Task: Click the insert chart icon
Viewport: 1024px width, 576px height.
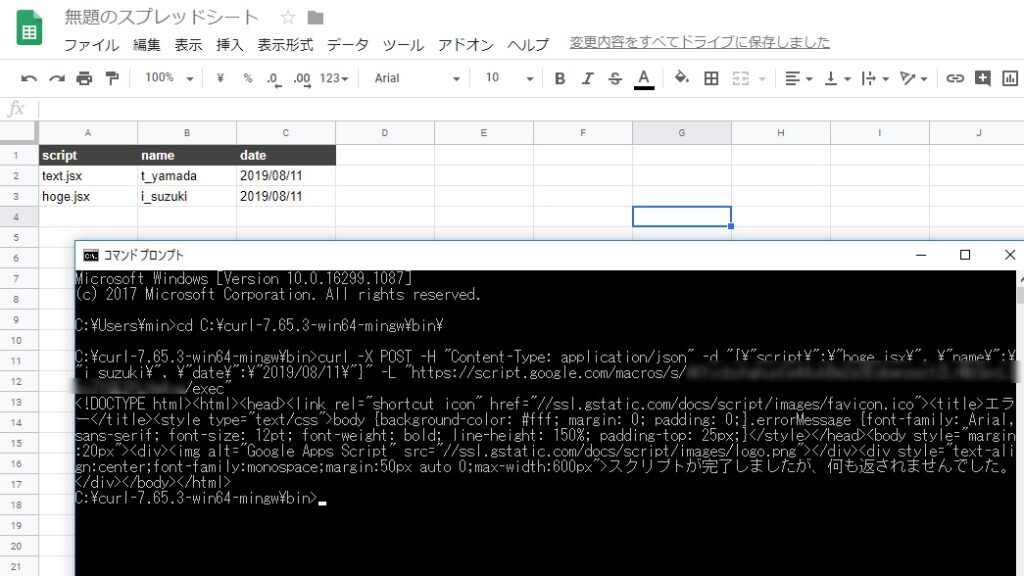Action: (x=1011, y=78)
